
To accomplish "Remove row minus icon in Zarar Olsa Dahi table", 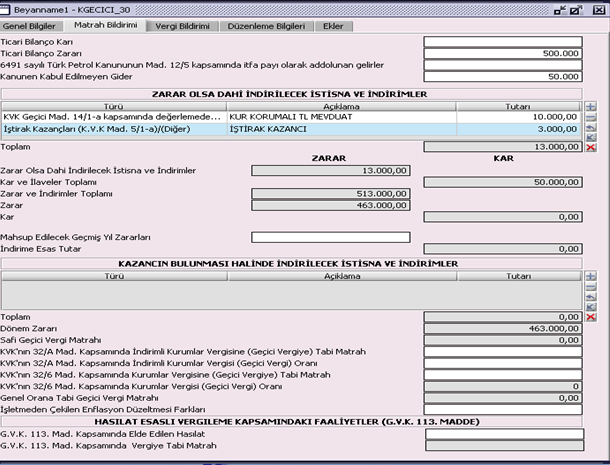I will coord(591,117).
